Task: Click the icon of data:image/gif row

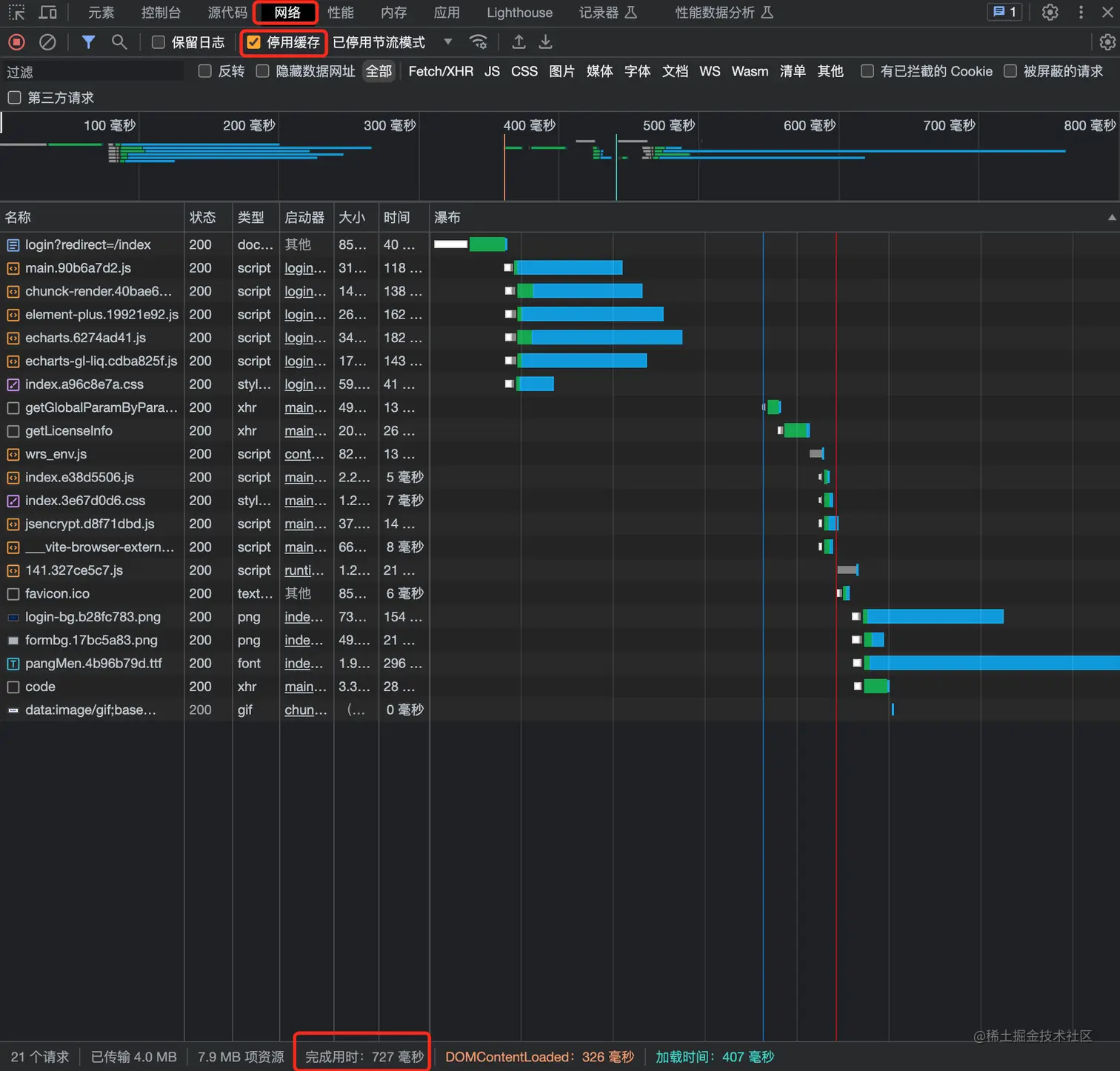Action: click(x=13, y=710)
